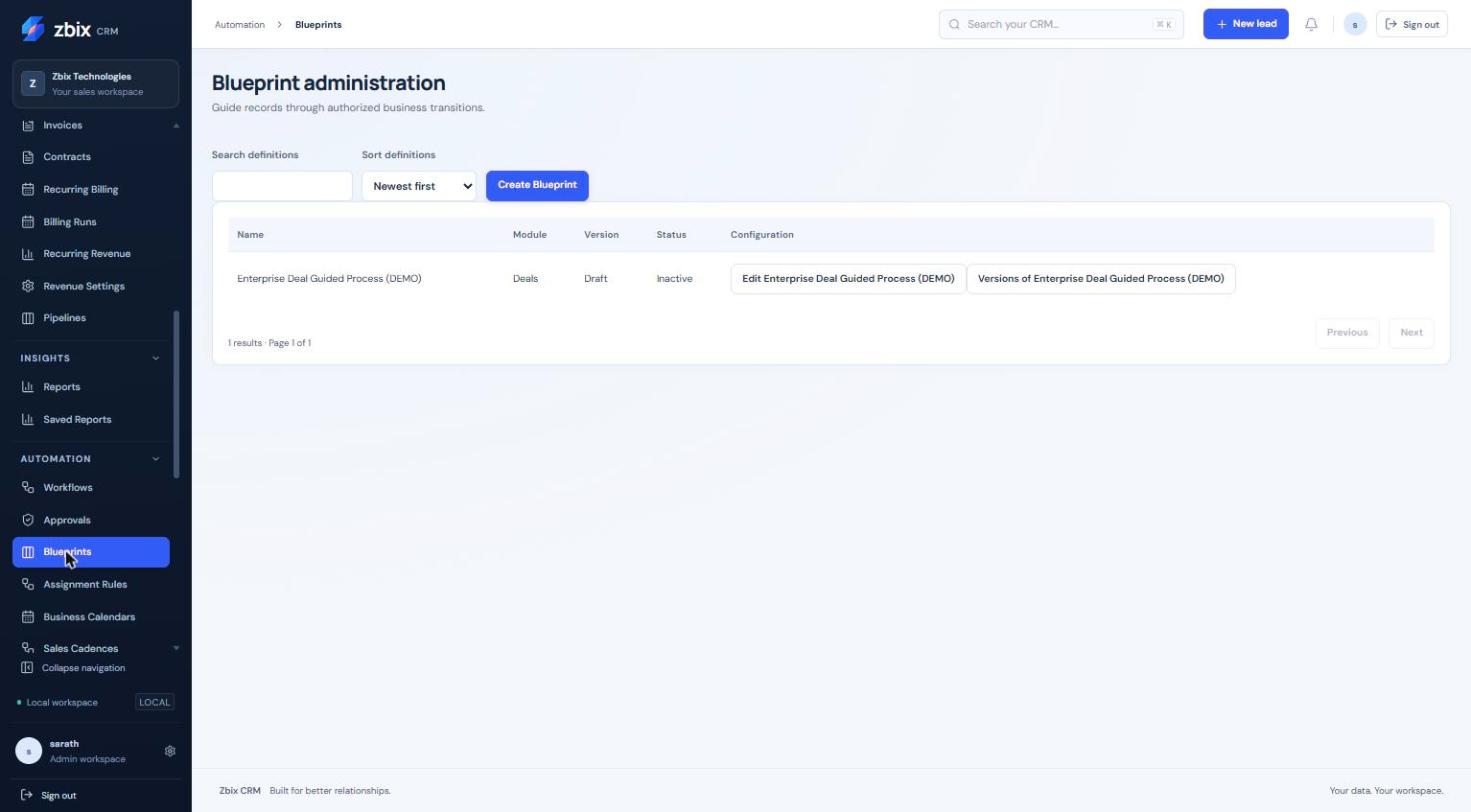Open the Sort definitions dropdown
1471x812 pixels.
pyautogui.click(x=419, y=186)
